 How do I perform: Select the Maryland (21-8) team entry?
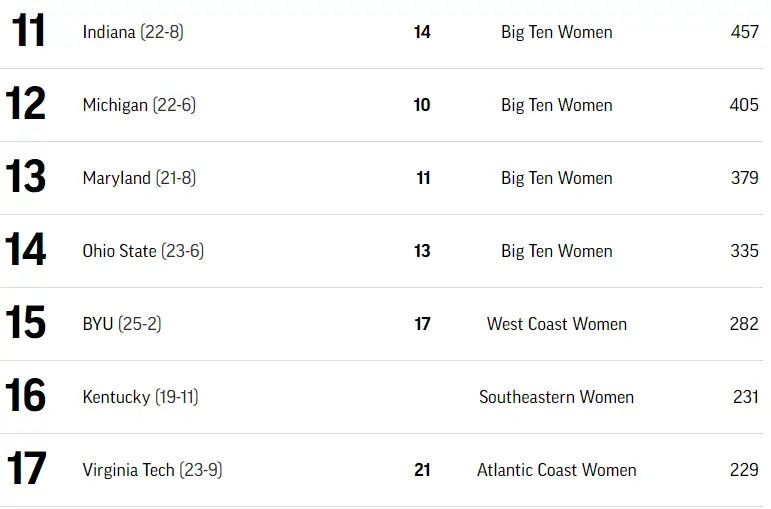click(x=139, y=178)
